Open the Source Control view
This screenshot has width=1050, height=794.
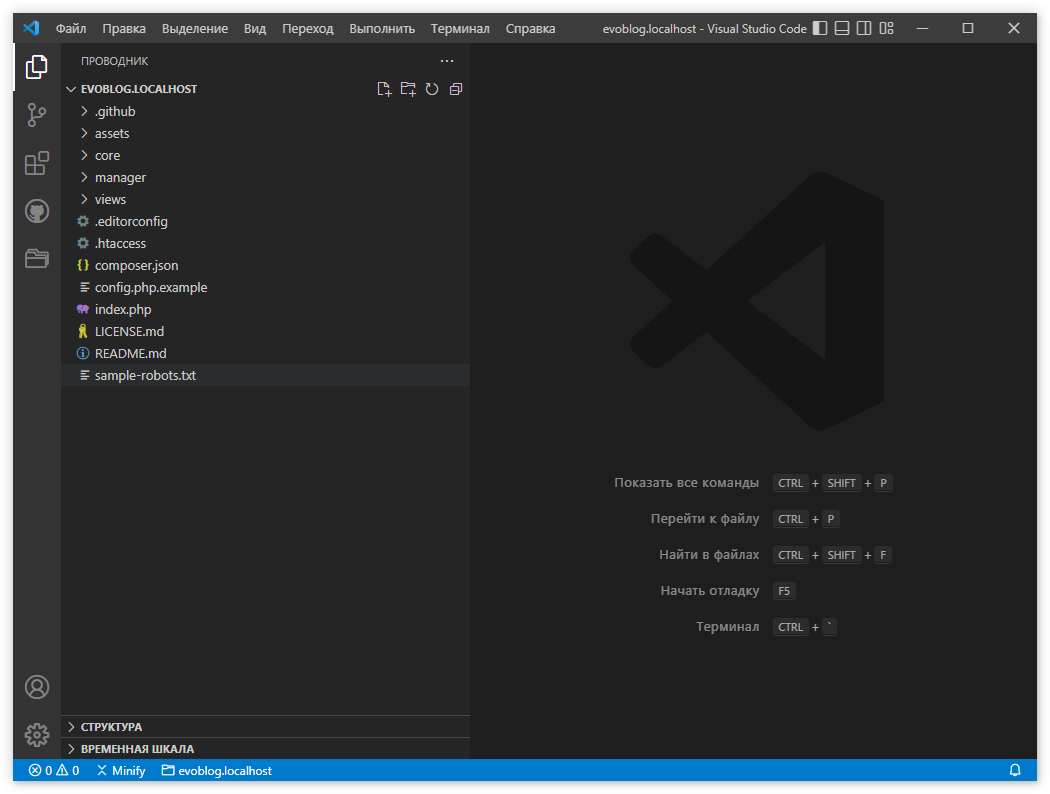click(x=36, y=115)
